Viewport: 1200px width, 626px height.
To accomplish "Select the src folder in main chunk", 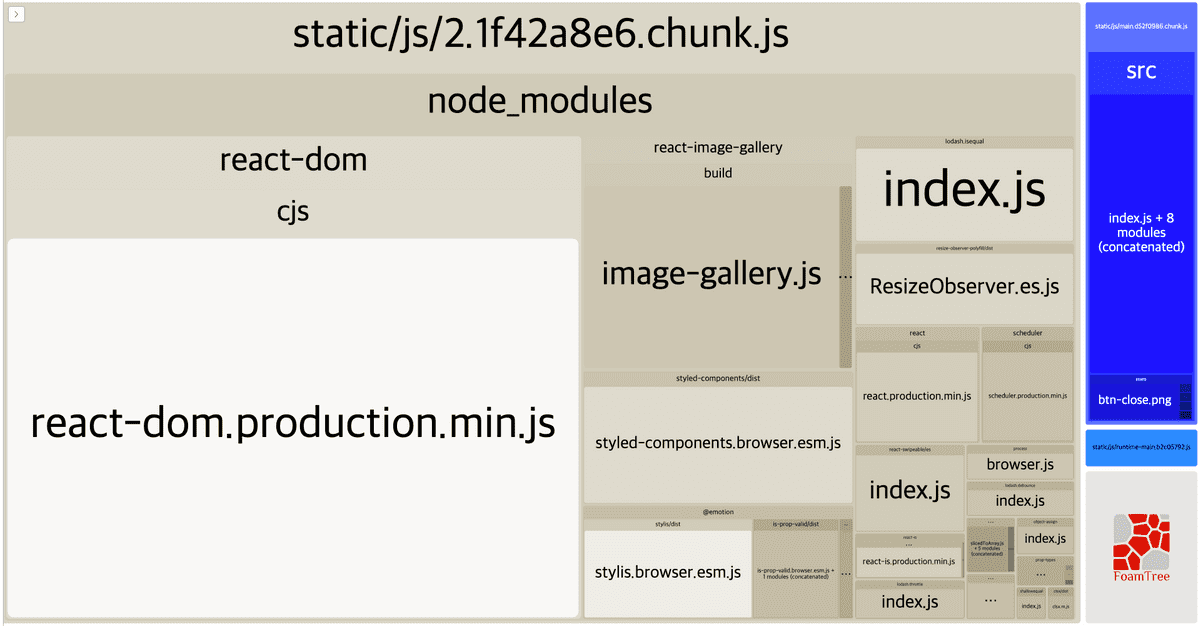I will [1140, 72].
